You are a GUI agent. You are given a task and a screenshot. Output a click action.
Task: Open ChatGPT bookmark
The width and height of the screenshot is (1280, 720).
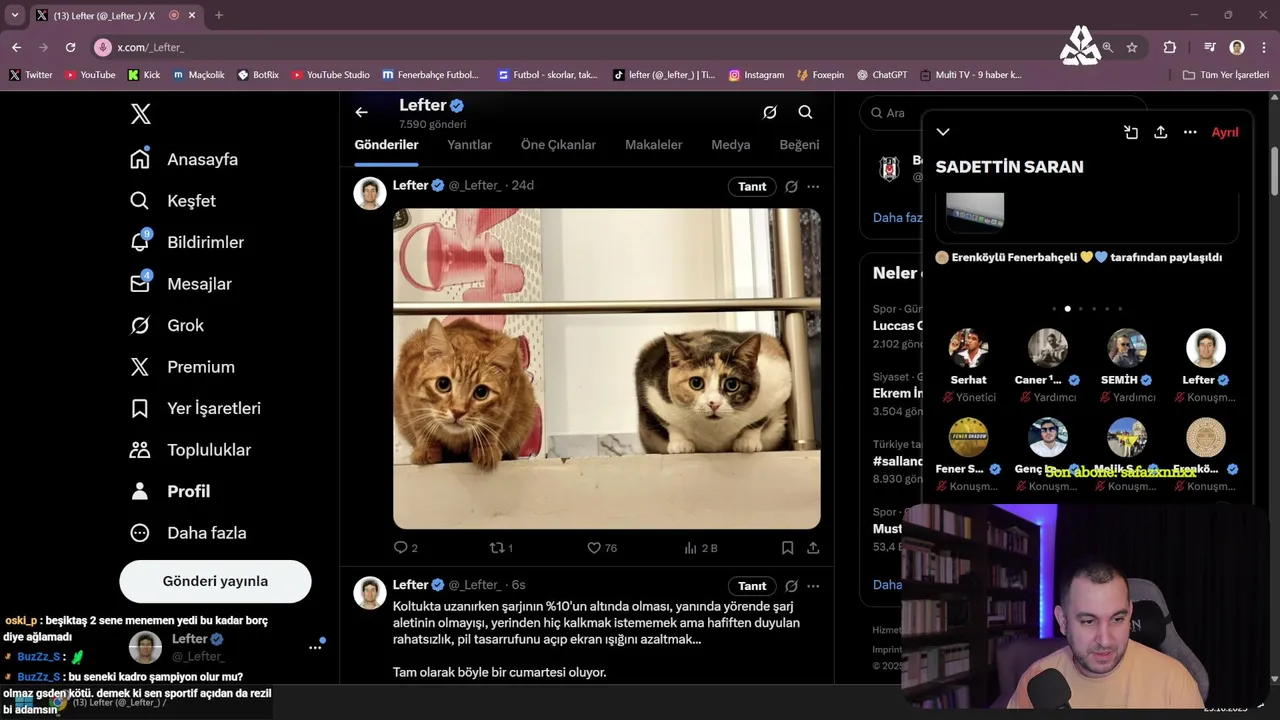click(881, 75)
